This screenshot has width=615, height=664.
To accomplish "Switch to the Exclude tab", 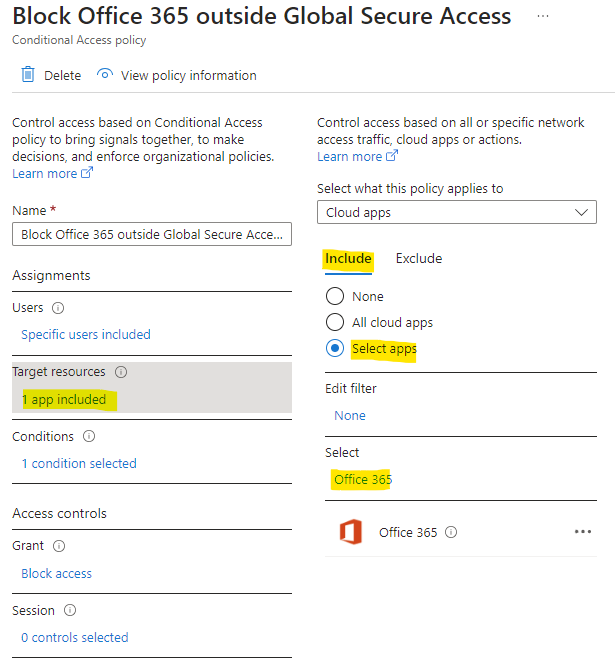I will click(419, 258).
